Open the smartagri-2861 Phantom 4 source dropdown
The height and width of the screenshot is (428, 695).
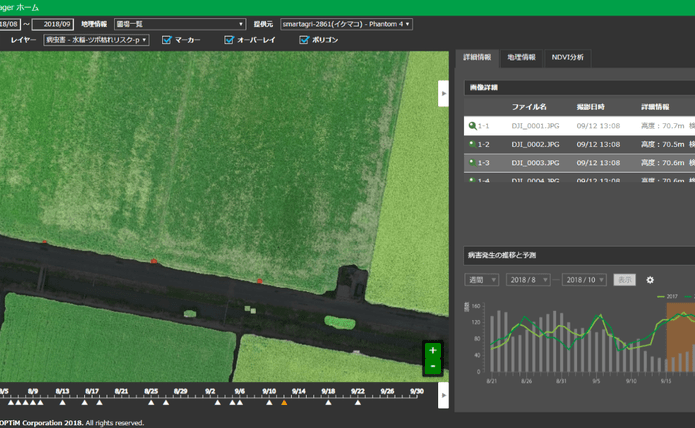point(346,24)
